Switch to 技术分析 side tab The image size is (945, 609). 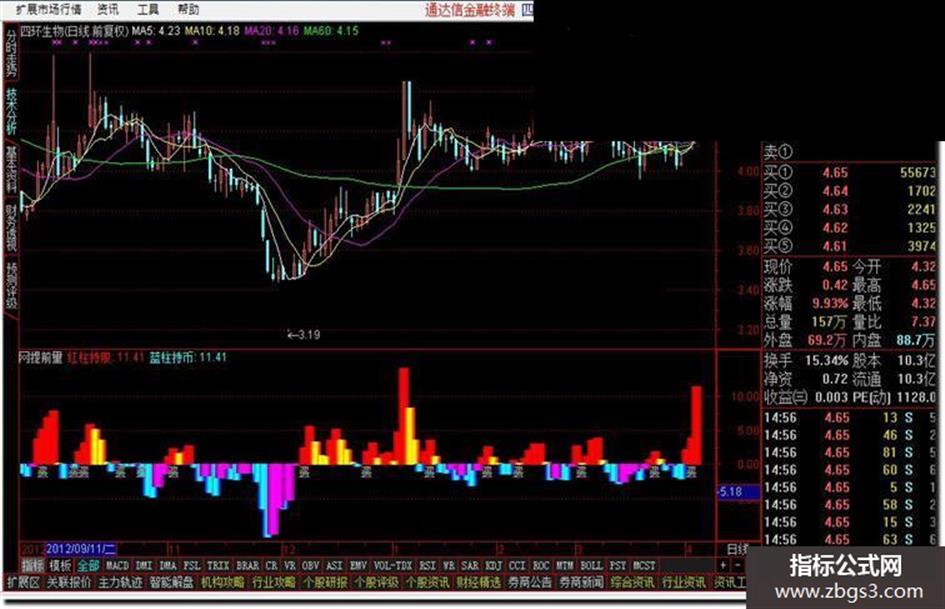(11, 111)
